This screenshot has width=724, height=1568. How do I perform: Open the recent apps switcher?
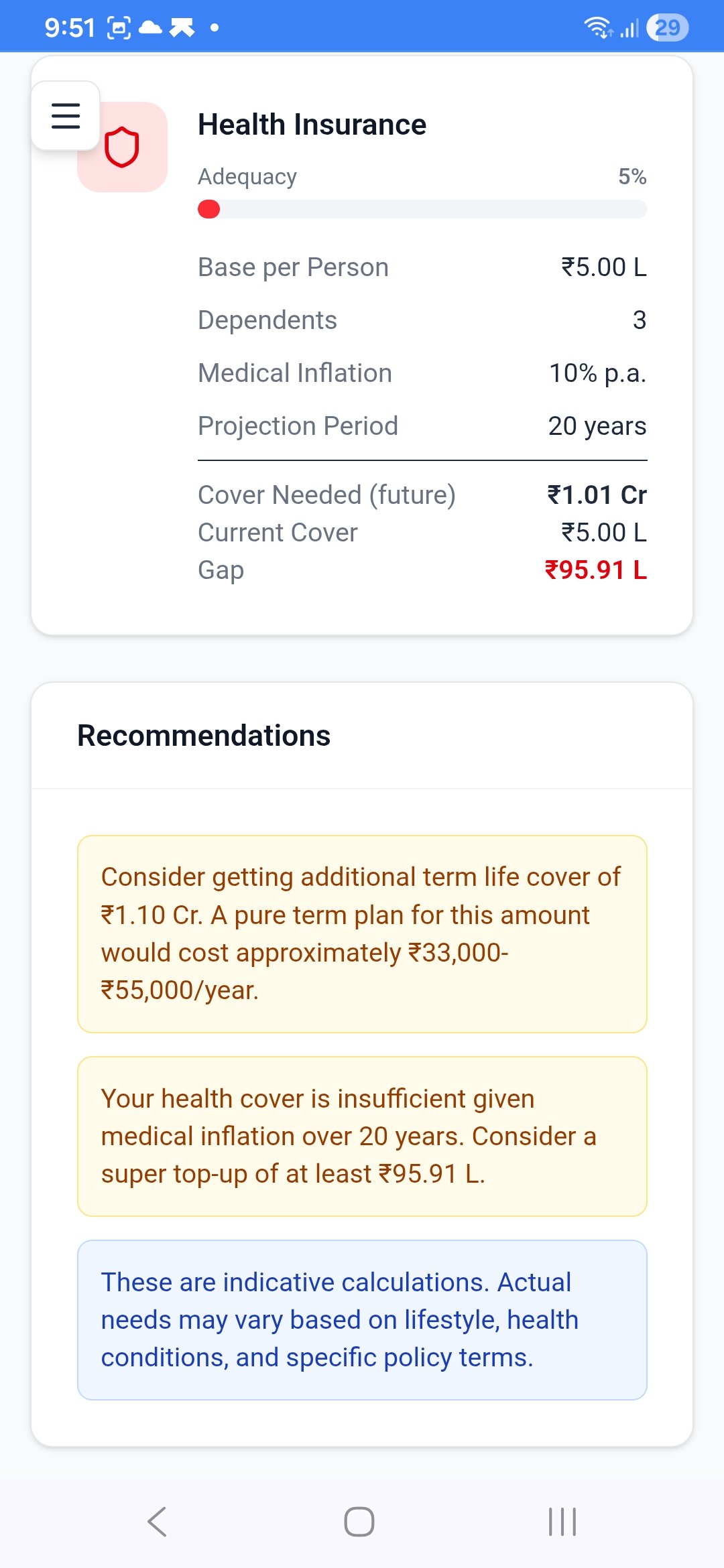[x=562, y=1521]
